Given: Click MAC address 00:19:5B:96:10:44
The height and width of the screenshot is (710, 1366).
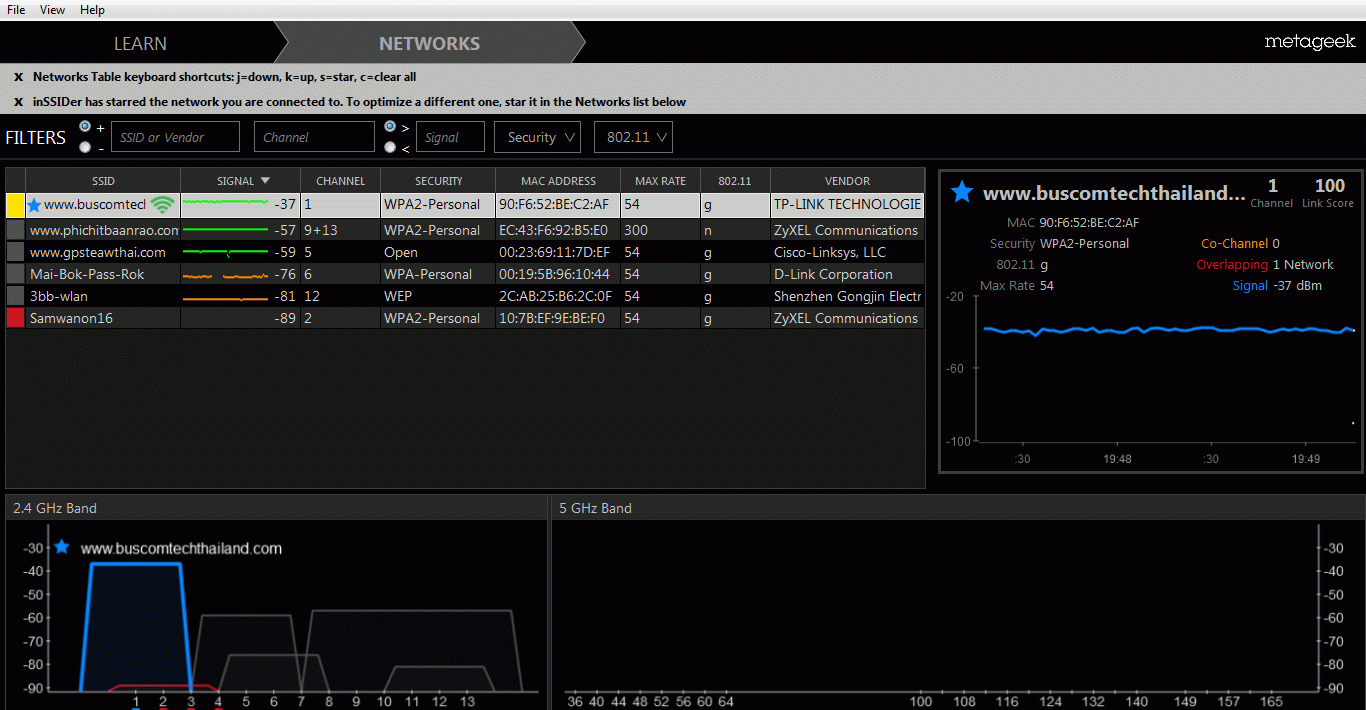Looking at the screenshot, I should (558, 274).
